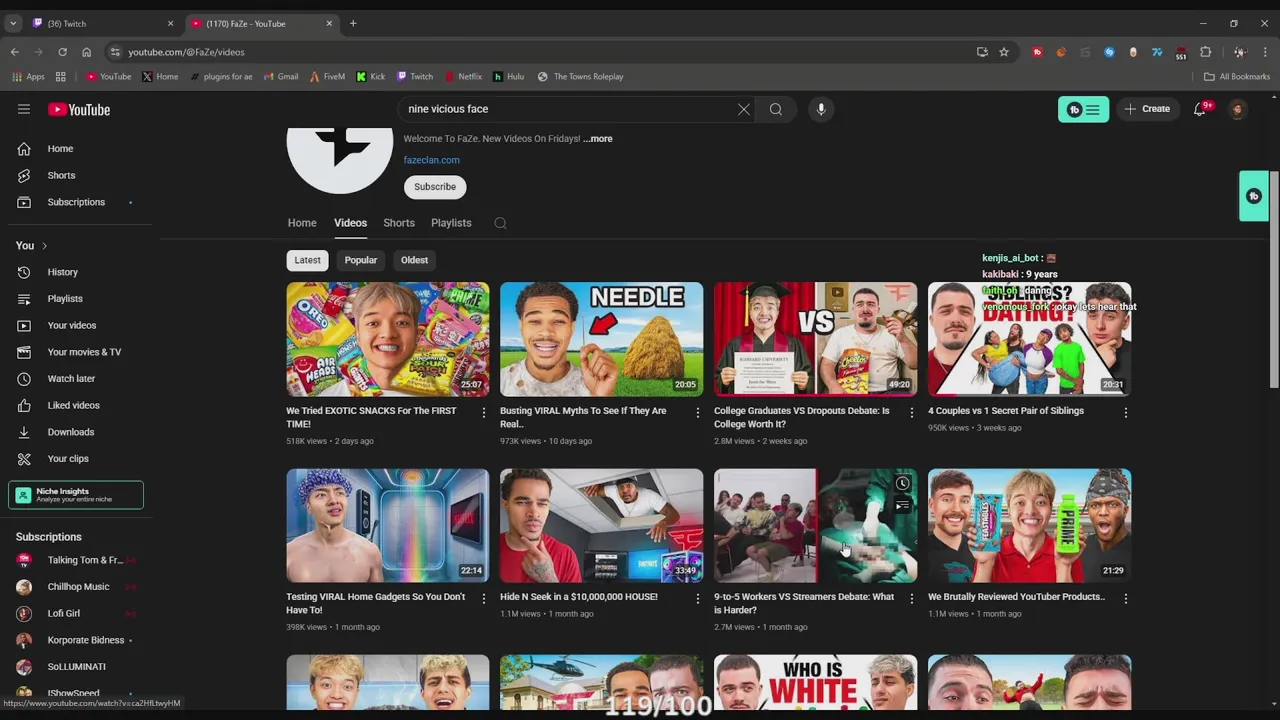Switch to the Twitch browser tab
Image resolution: width=1280 pixels, height=720 pixels.
click(x=103, y=23)
